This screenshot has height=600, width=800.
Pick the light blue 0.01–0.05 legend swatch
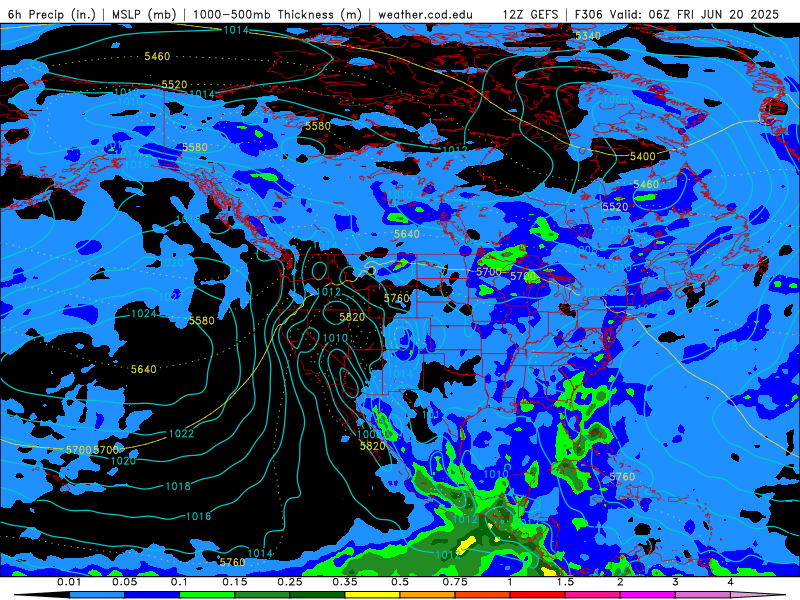[x=97, y=595]
